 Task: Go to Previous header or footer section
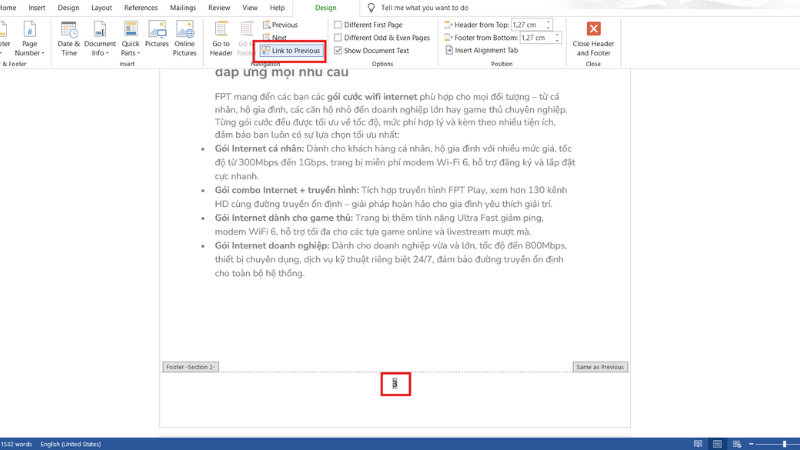(279, 24)
